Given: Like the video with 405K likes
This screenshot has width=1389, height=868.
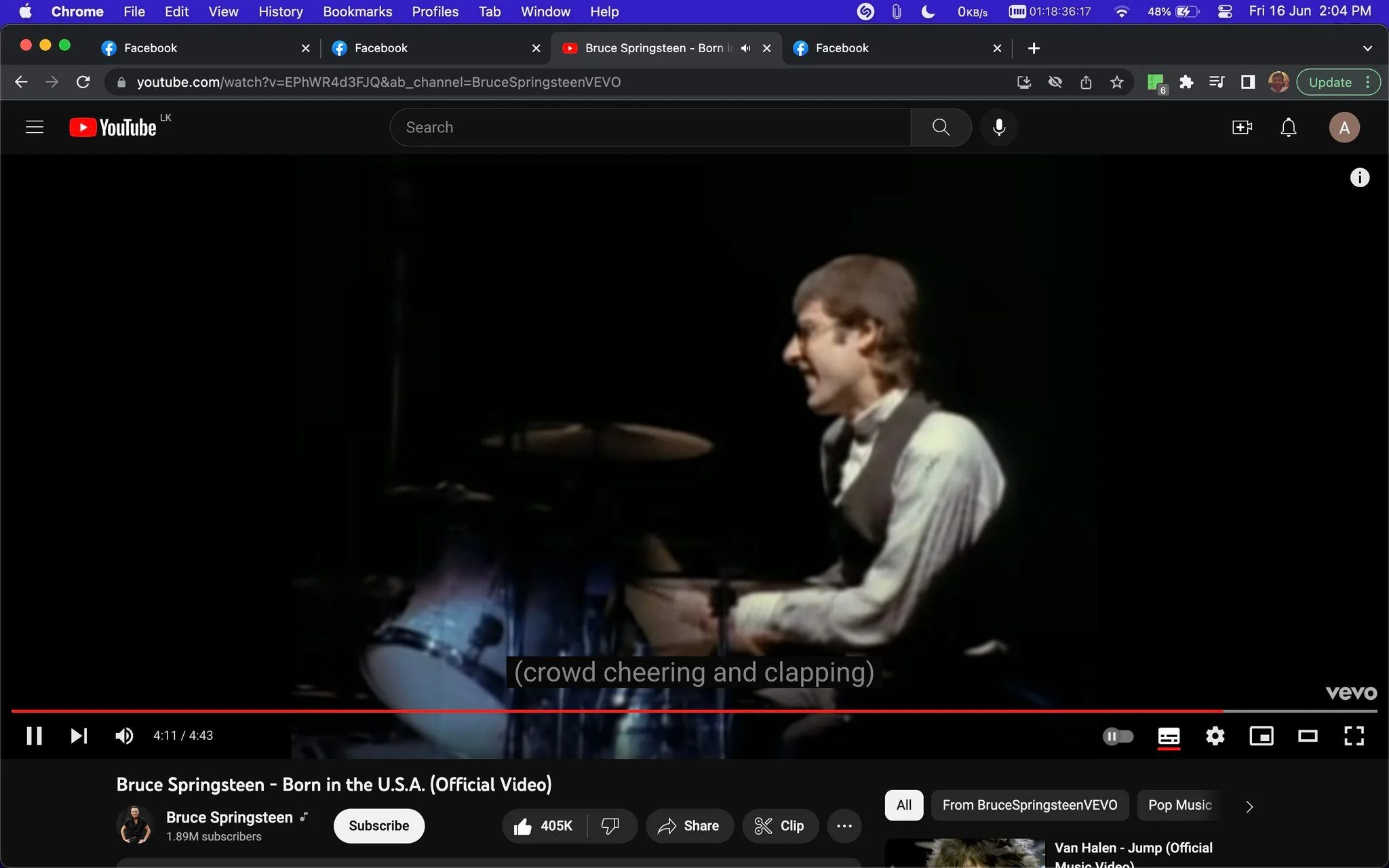Looking at the screenshot, I should [x=544, y=826].
